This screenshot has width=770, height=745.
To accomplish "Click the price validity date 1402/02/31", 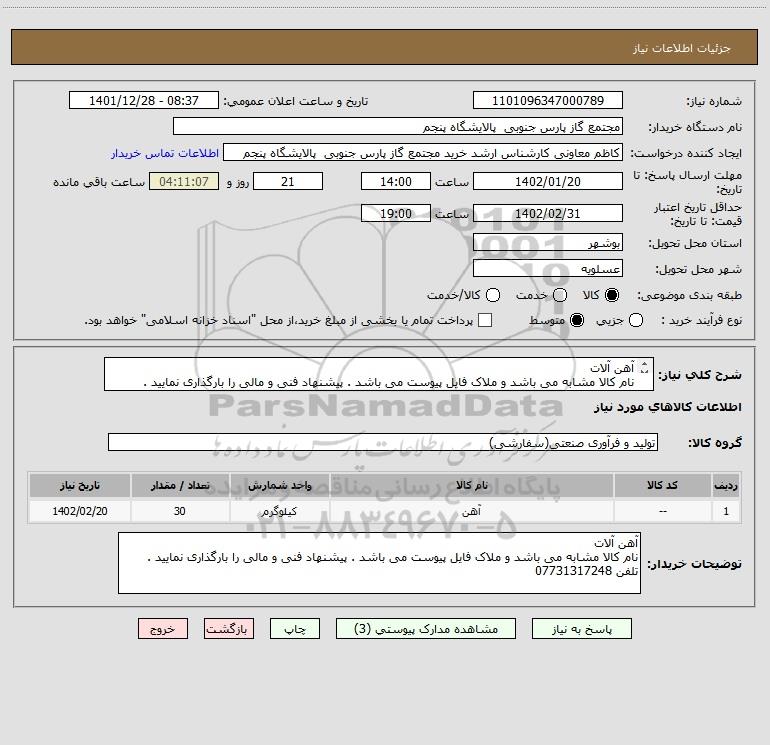I will coord(548,213).
